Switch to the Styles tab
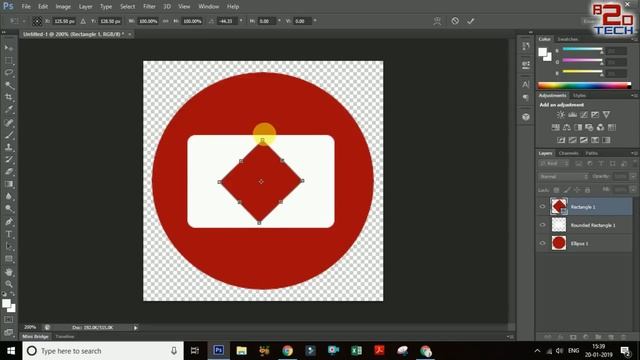 pyautogui.click(x=579, y=96)
